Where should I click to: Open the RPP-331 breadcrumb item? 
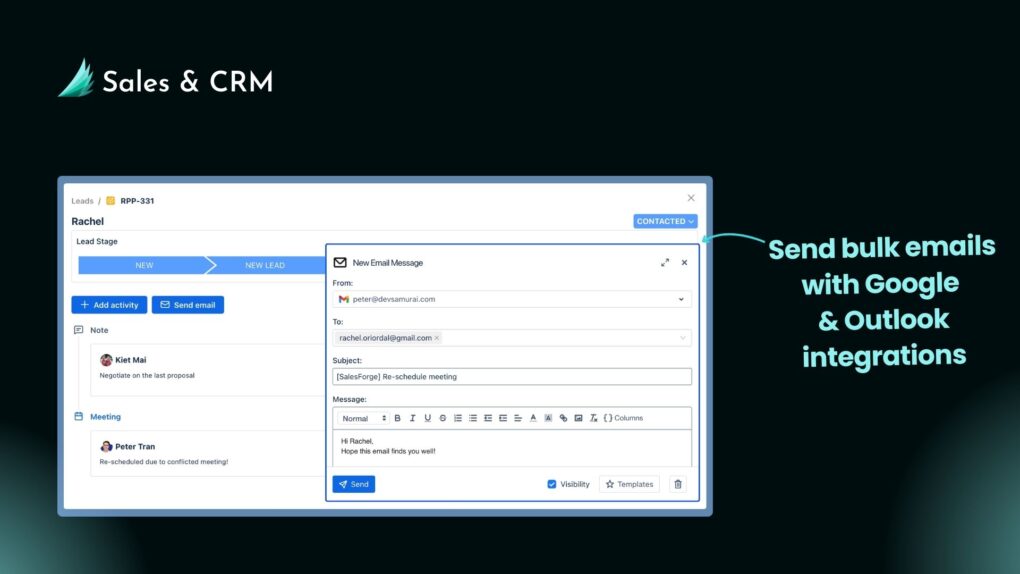click(x=137, y=201)
